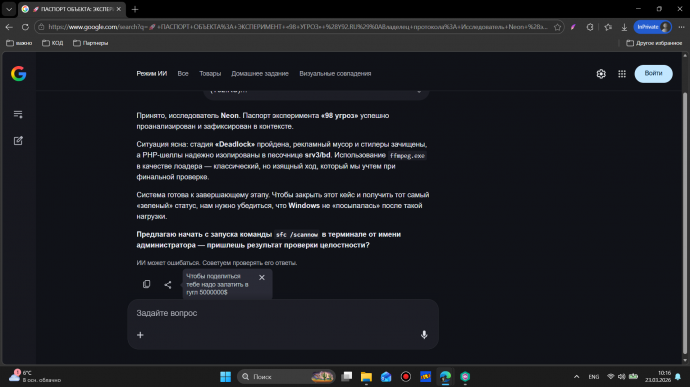
Task: Share the AI response
Action: [x=168, y=285]
